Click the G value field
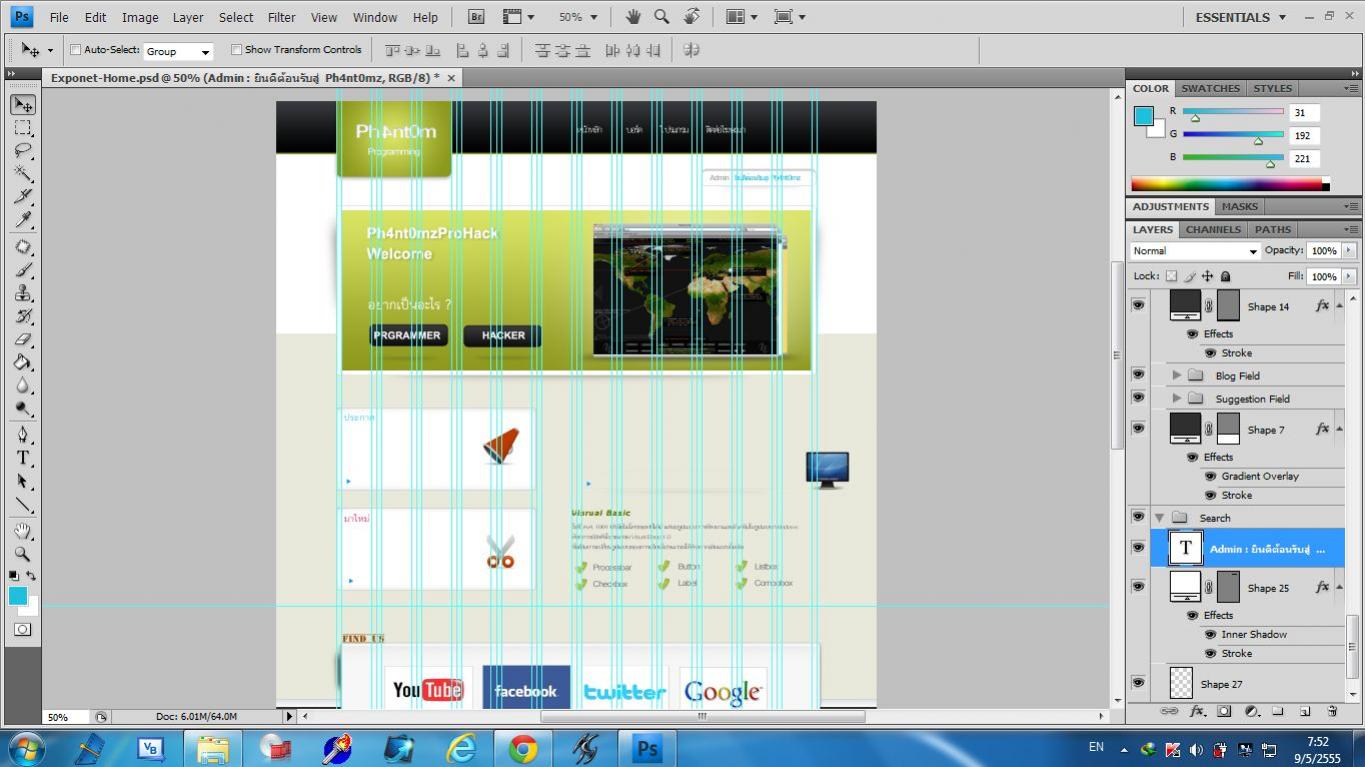Image resolution: width=1365 pixels, height=767 pixels. (1304, 135)
